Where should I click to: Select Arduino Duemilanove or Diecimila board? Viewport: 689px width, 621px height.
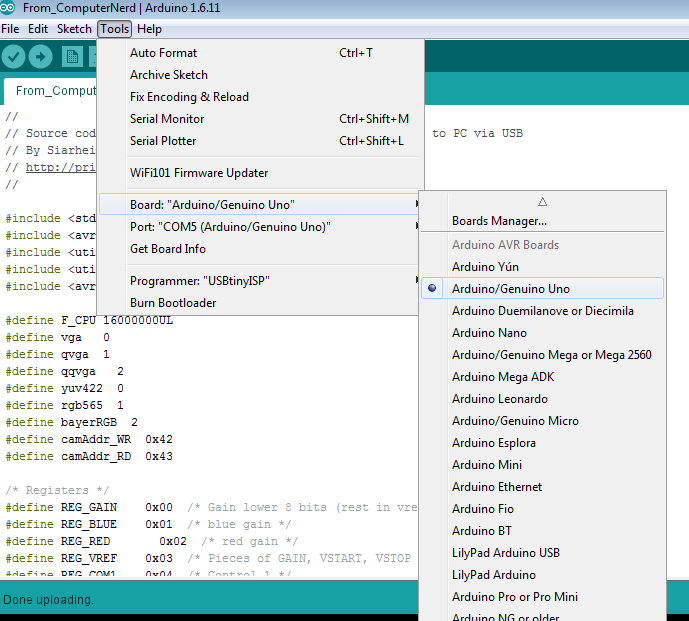pos(543,311)
